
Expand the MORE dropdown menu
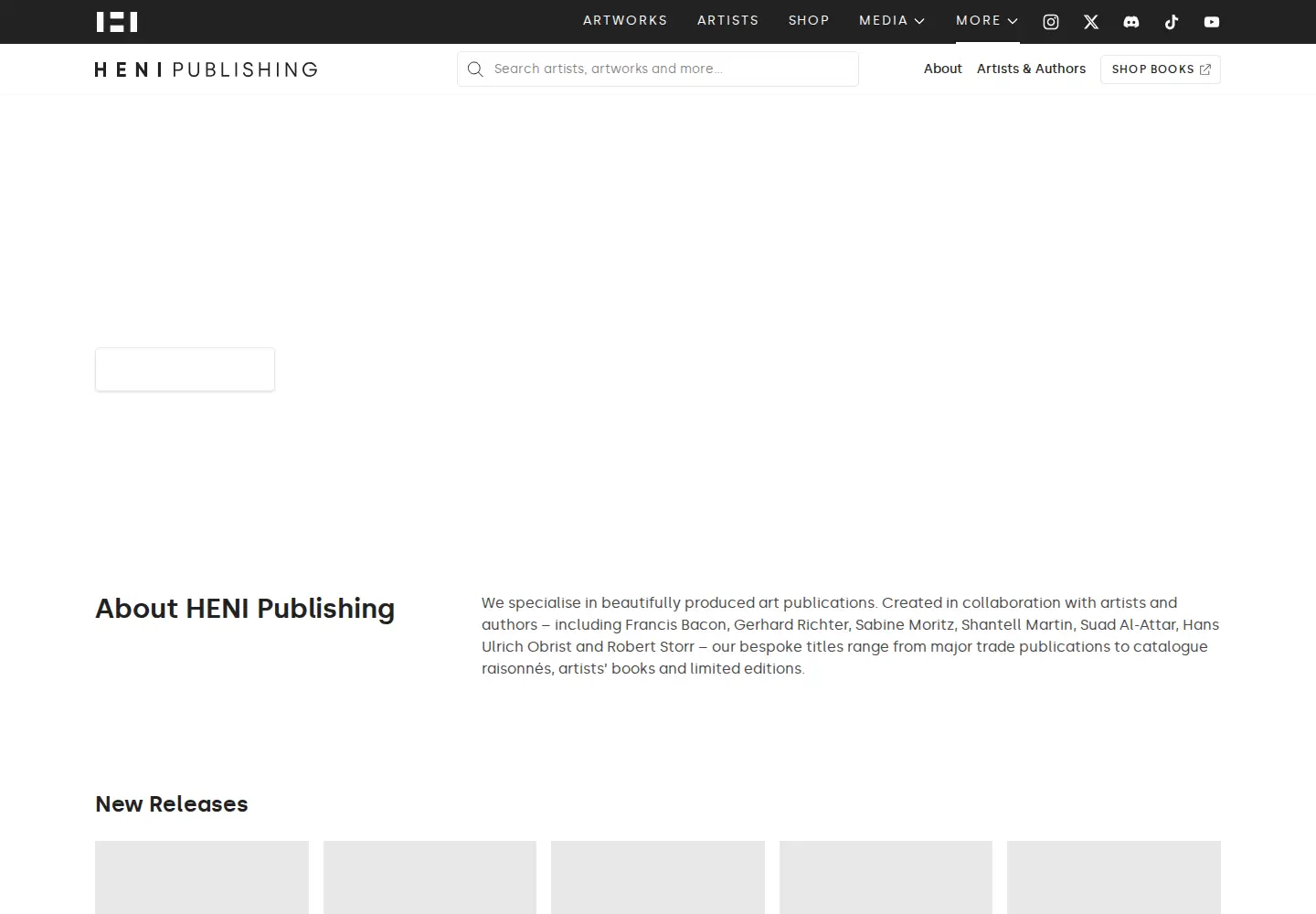click(987, 20)
